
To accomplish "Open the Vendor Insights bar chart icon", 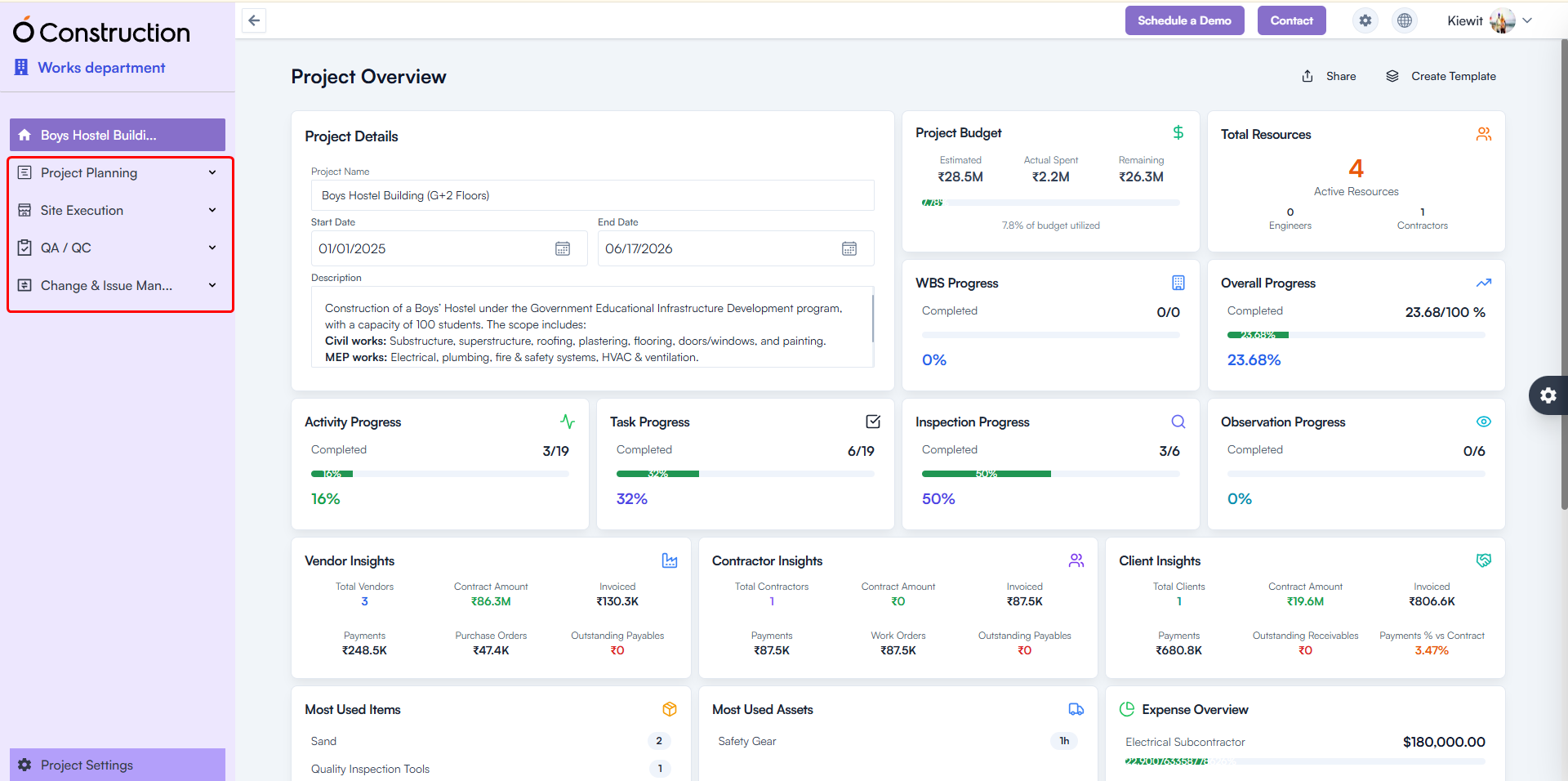I will pyautogui.click(x=670, y=561).
